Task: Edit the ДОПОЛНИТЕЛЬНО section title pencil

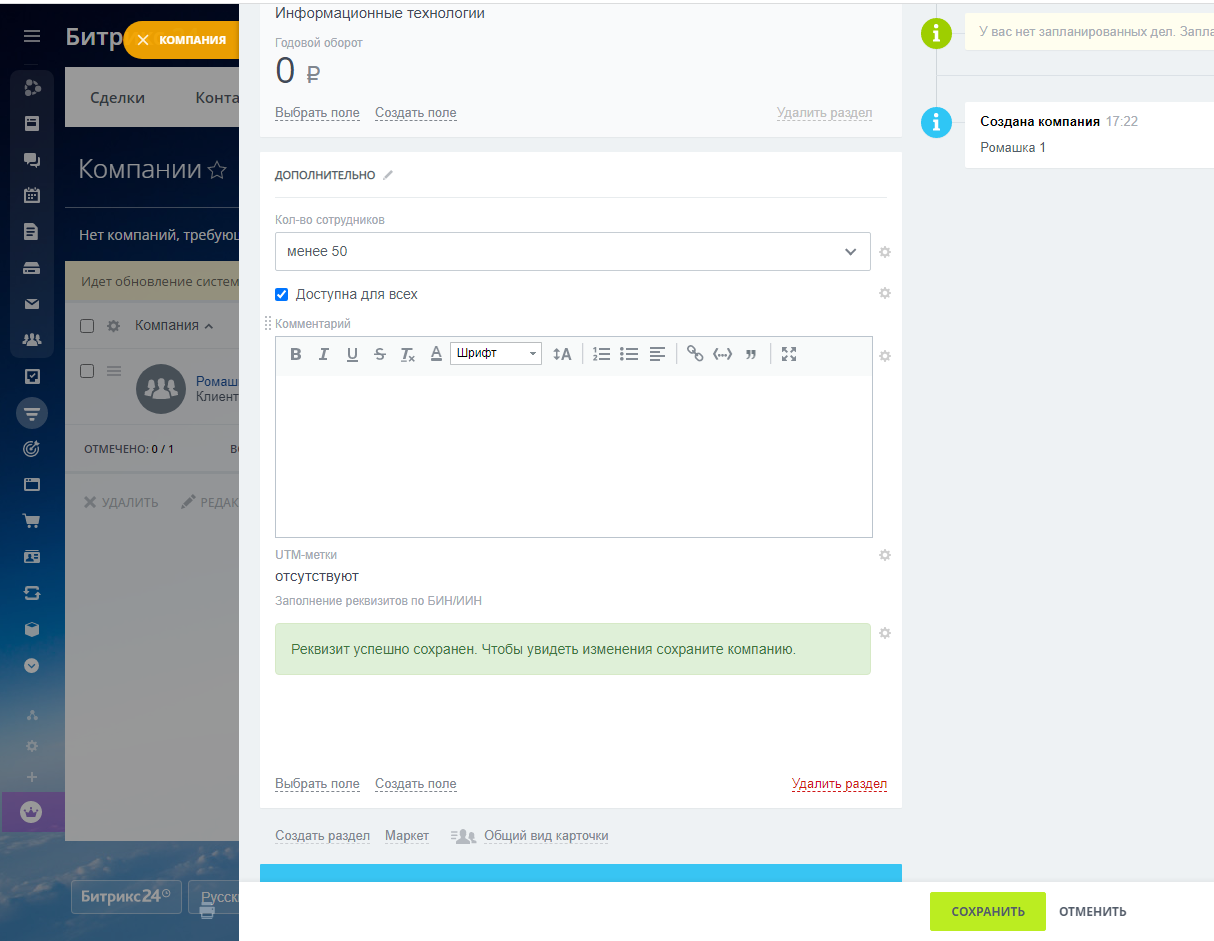Action: pos(388,175)
